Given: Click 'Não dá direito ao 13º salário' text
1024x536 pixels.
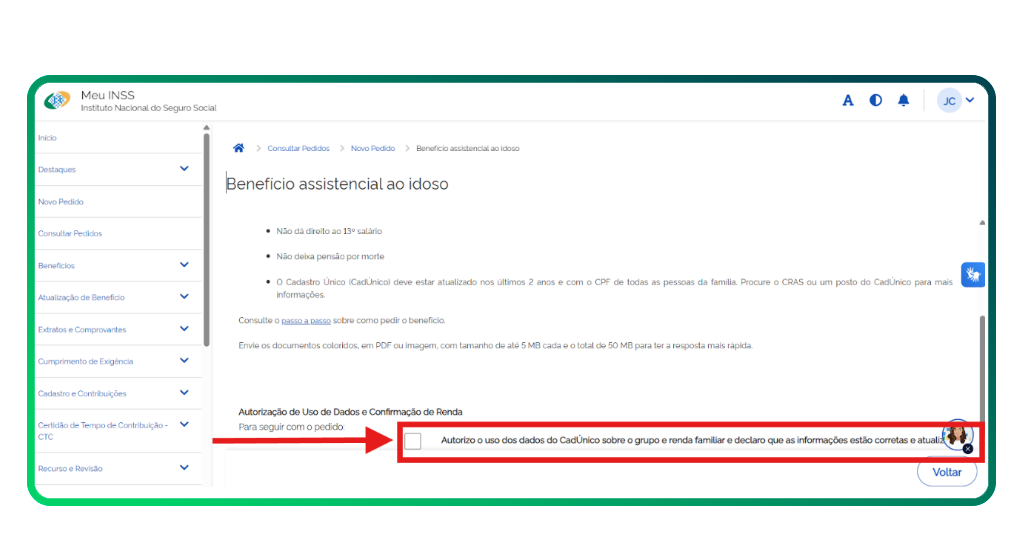Looking at the screenshot, I should pos(329,231).
